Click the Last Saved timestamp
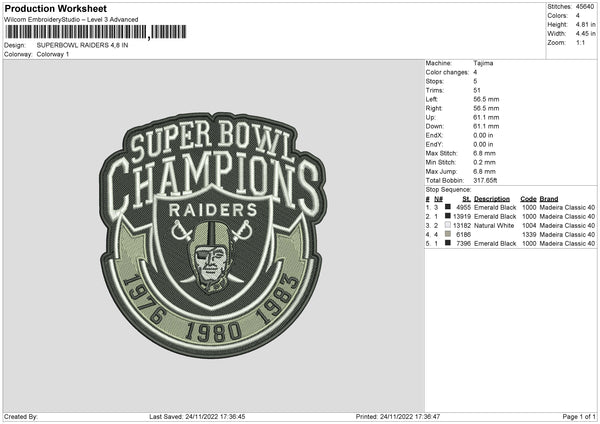Image resolution: width=600 pixels, height=424 pixels. [197, 417]
